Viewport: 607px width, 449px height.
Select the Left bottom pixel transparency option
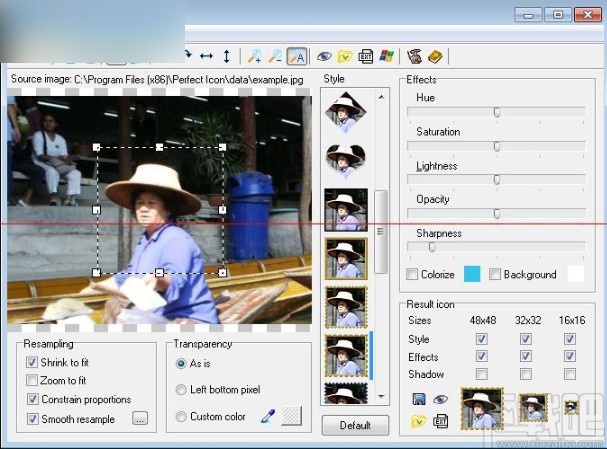pos(181,390)
